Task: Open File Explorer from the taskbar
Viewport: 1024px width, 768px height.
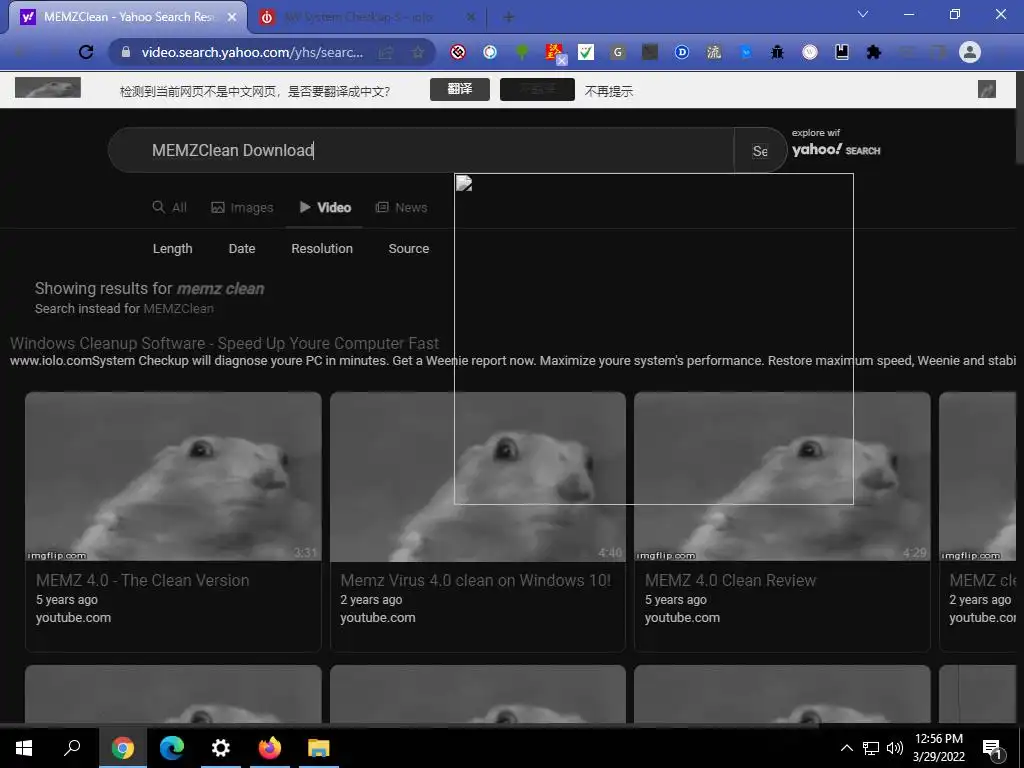Action: tap(319, 747)
